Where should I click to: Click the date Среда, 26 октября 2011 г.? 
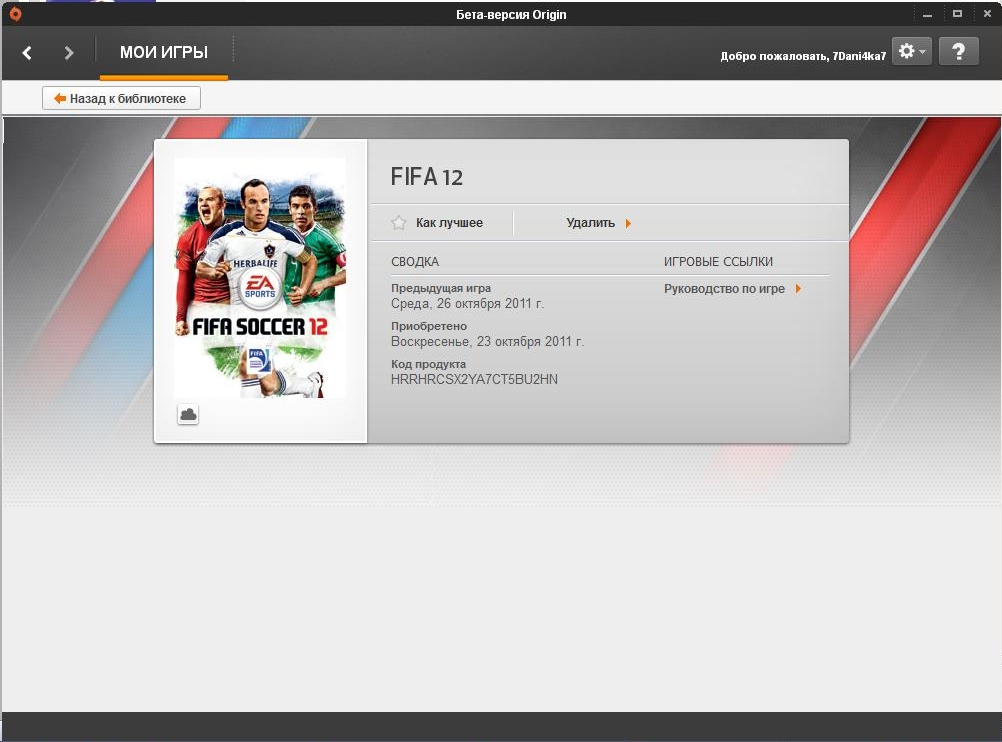pos(467,304)
